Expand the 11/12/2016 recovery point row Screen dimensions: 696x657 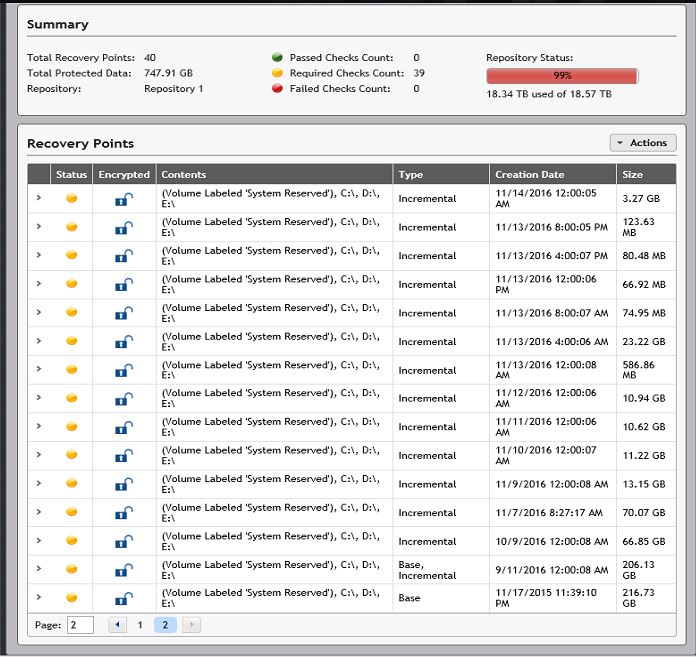[39, 398]
